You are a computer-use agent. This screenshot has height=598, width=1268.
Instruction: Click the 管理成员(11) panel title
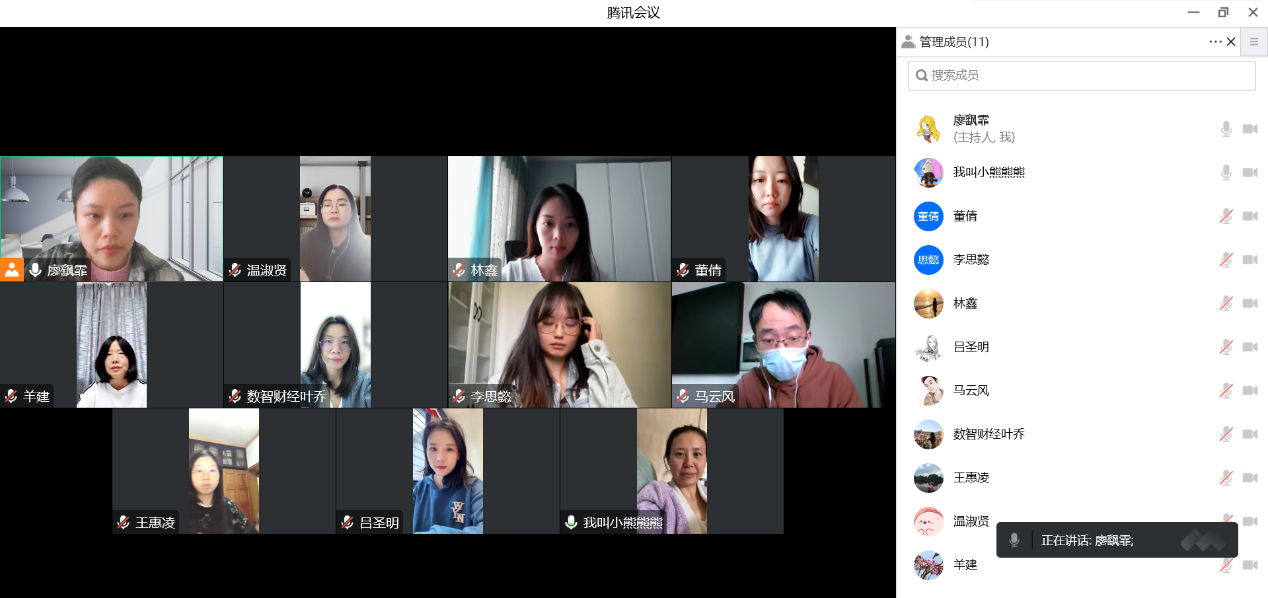point(953,42)
